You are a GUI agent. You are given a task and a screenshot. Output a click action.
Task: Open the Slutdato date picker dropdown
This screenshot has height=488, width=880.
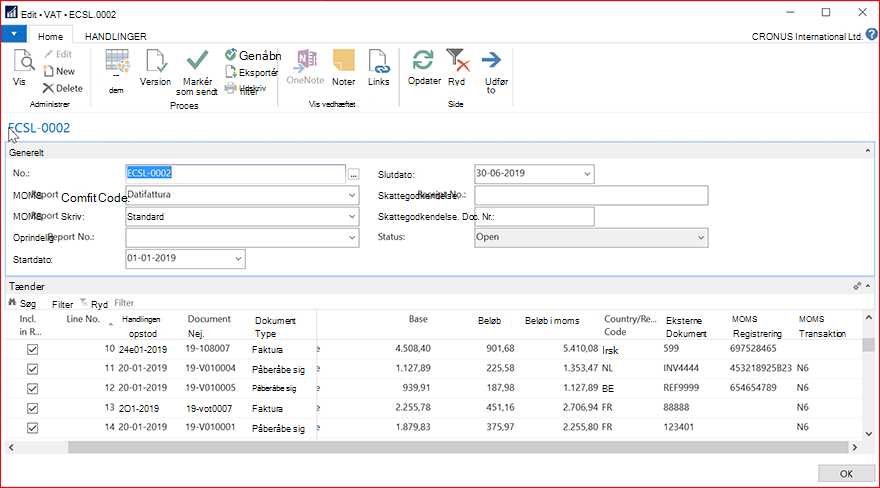(x=587, y=174)
